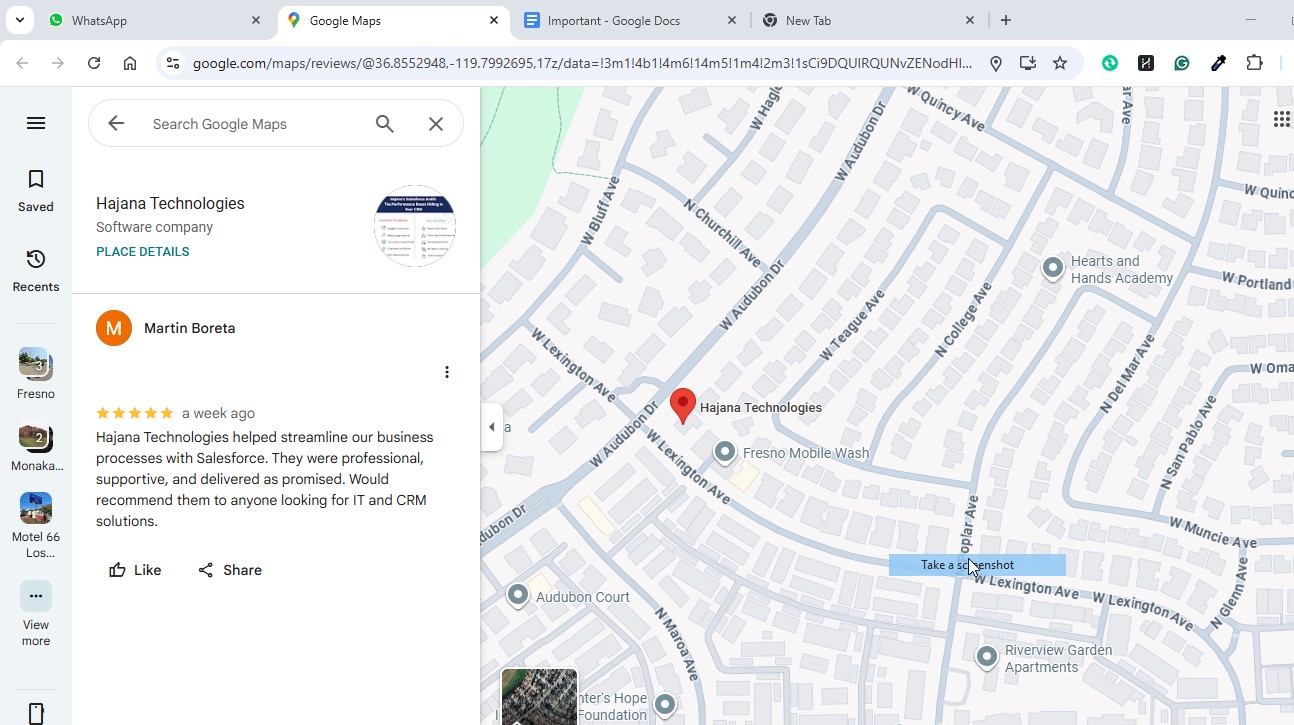Screen dimensions: 1294x725
Task: Open review's three-dot options menu
Action: click(447, 372)
